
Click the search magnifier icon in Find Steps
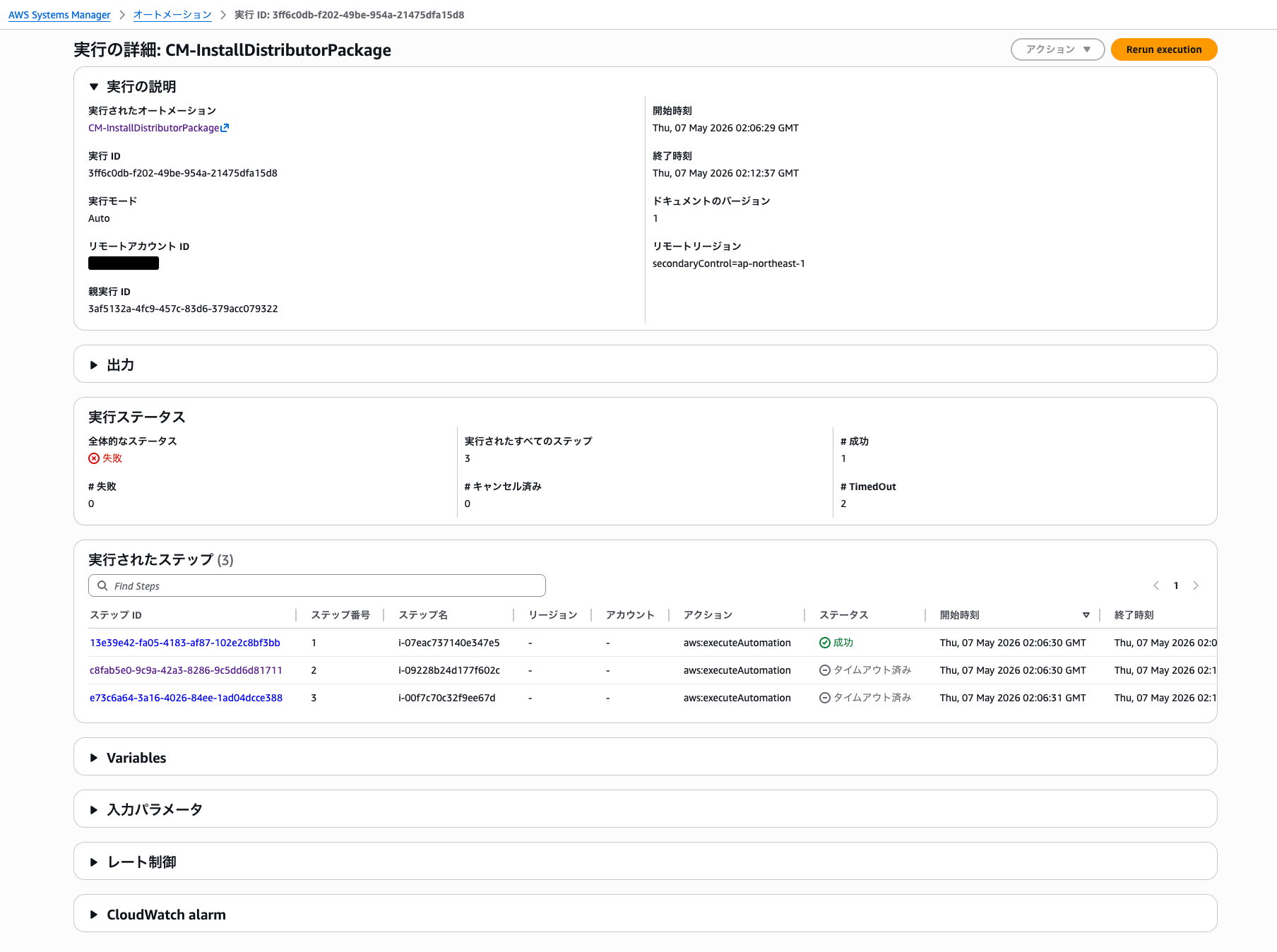[x=103, y=585]
